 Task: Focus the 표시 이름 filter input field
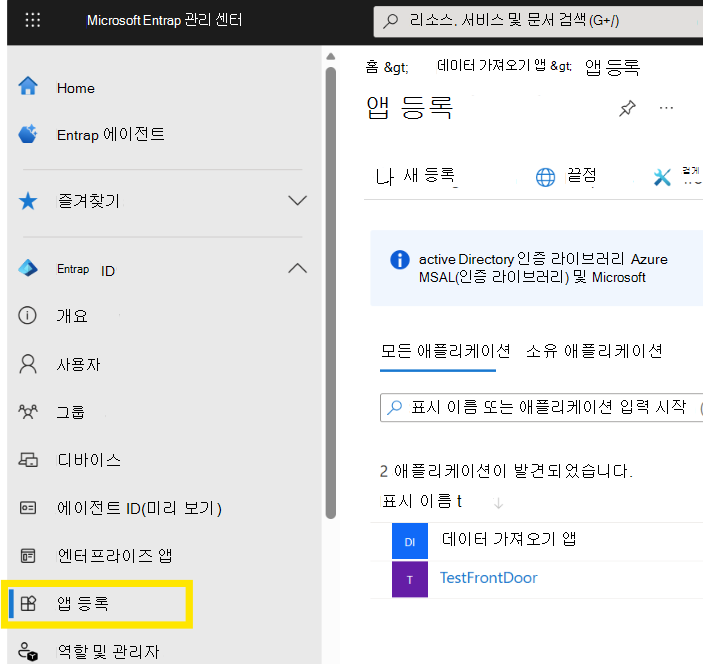[541, 407]
